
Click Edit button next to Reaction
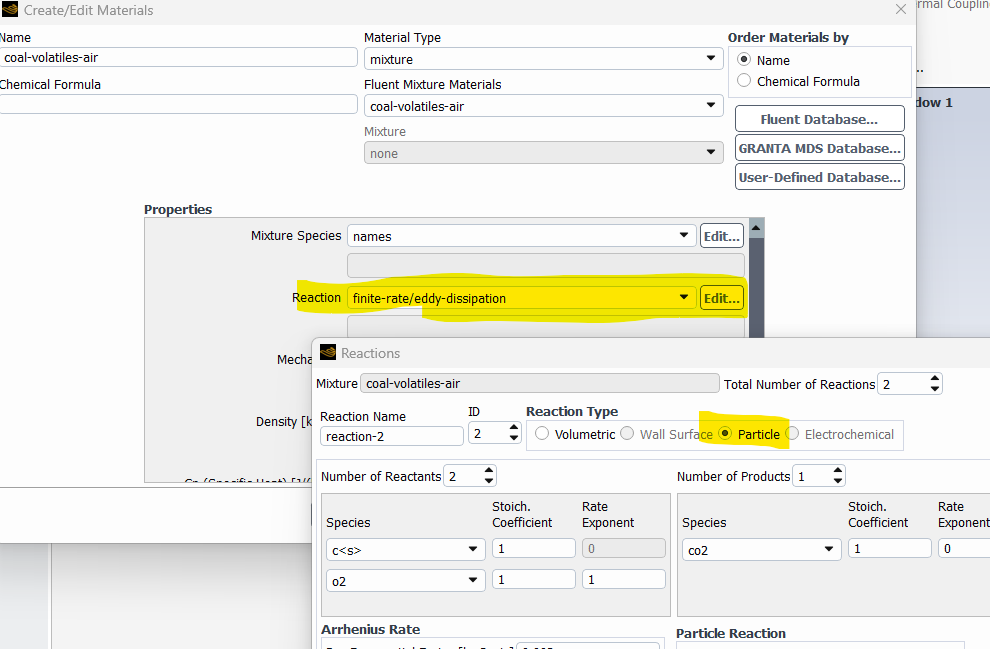(721, 298)
